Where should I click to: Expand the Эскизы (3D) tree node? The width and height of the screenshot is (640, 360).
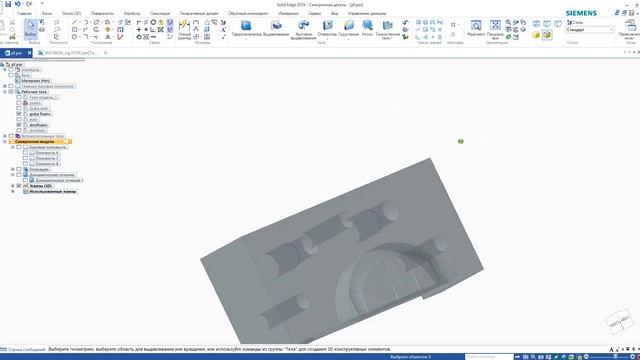(13, 186)
